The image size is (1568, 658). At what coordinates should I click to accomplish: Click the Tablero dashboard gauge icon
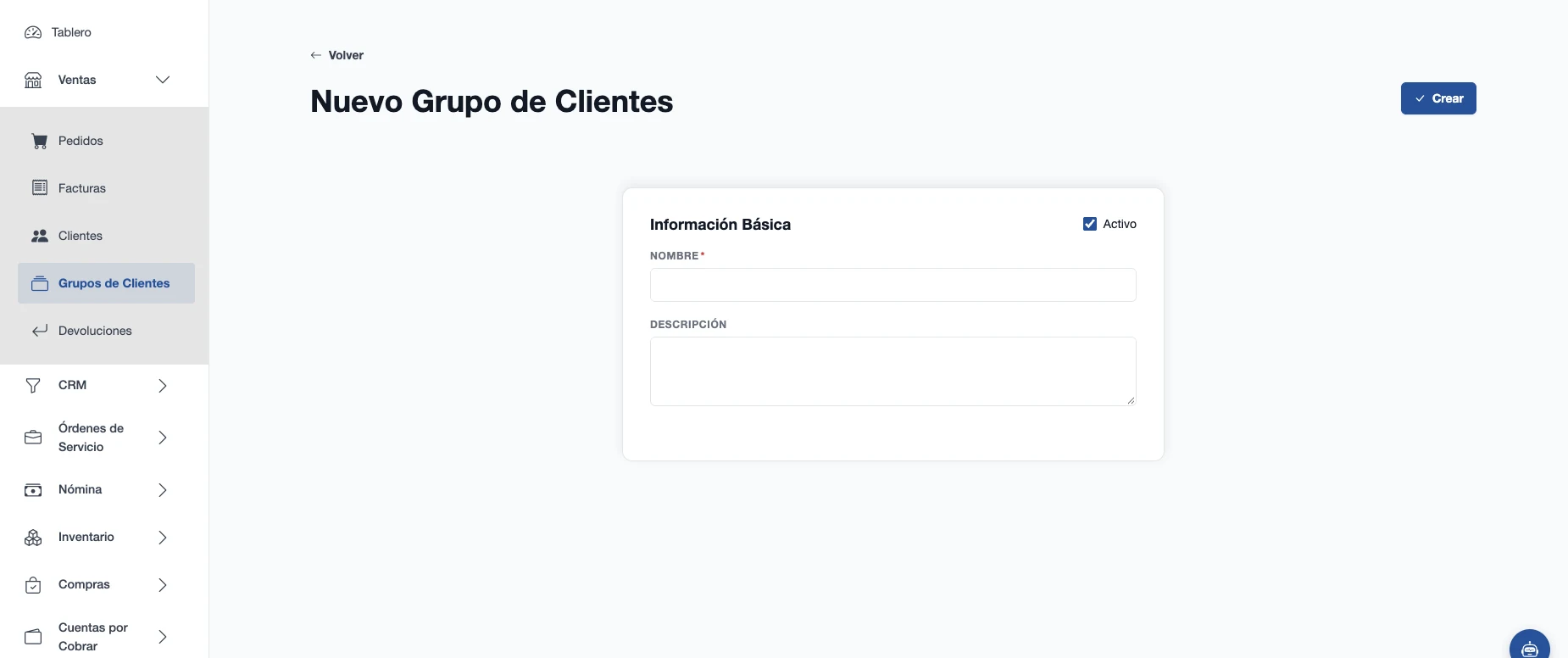click(33, 32)
